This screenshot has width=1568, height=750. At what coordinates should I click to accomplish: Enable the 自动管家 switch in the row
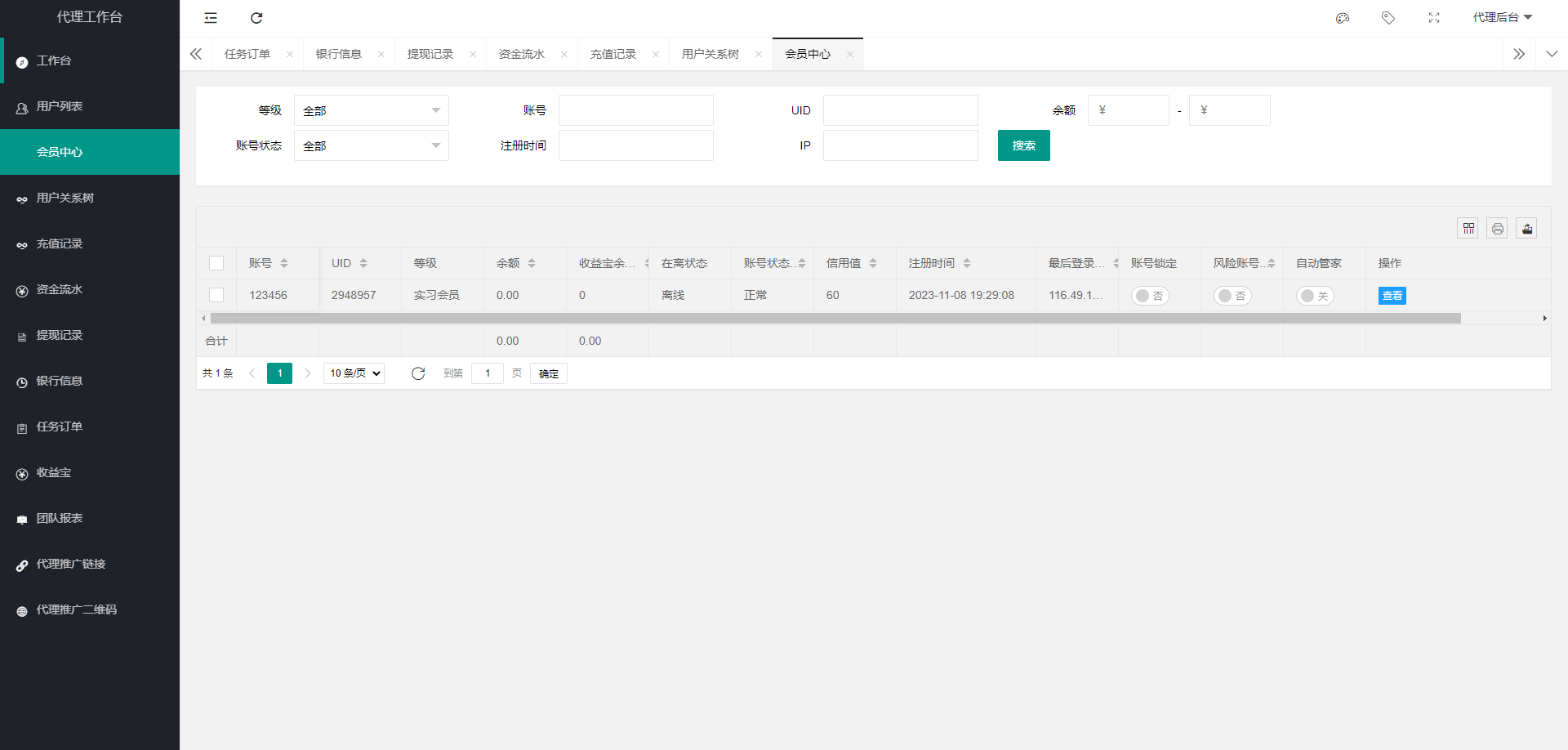[1315, 296]
